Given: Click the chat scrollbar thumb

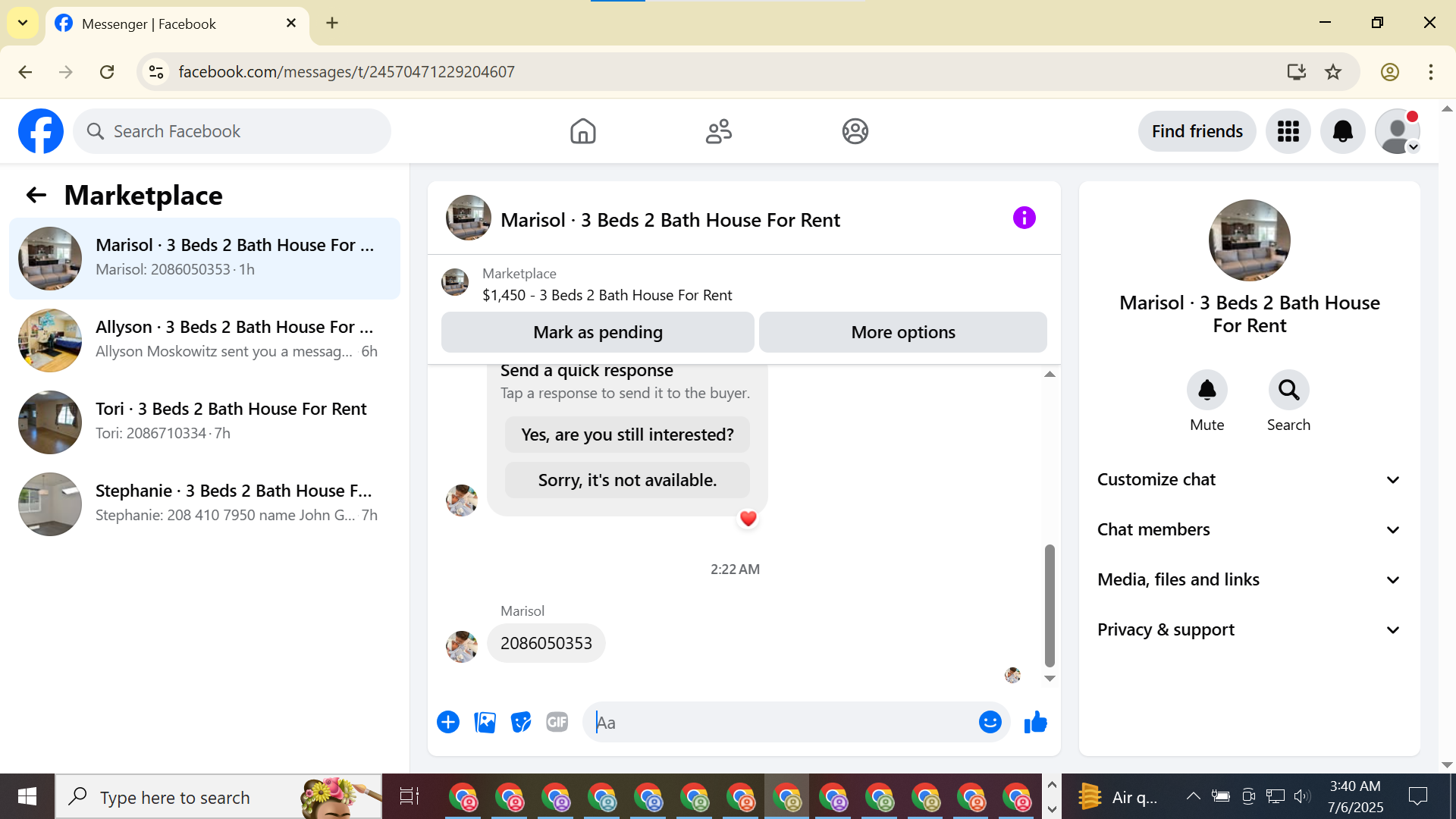Looking at the screenshot, I should coord(1050,607).
